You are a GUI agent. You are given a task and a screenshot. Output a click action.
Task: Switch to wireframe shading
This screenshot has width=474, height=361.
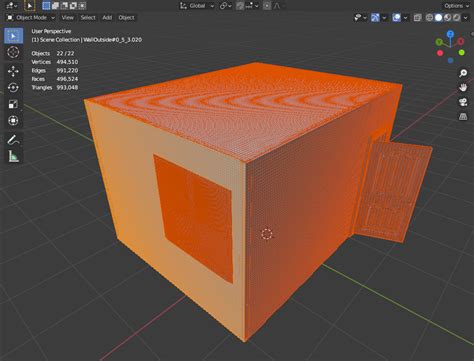coord(430,18)
